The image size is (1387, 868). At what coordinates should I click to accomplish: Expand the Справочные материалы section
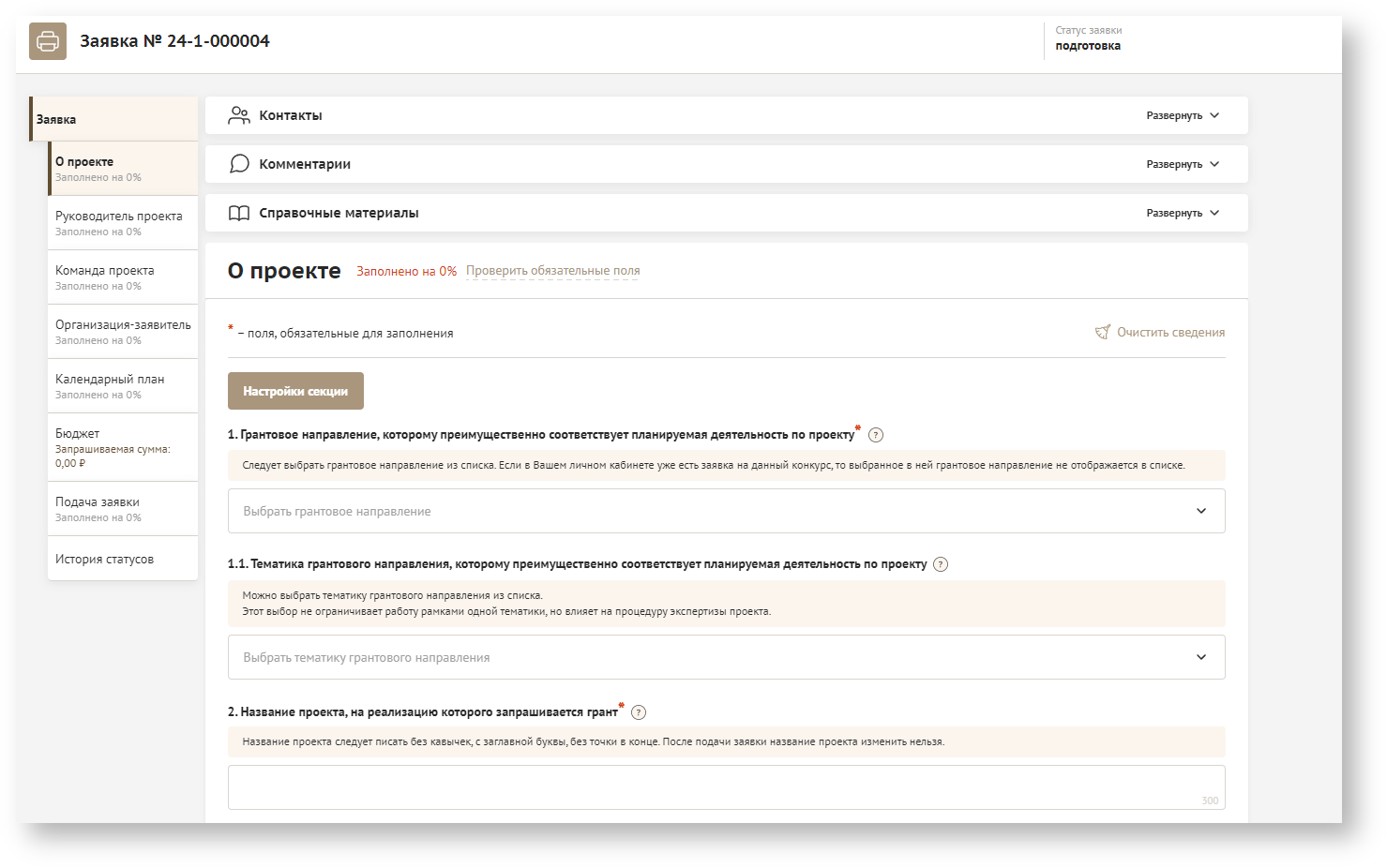click(1182, 213)
